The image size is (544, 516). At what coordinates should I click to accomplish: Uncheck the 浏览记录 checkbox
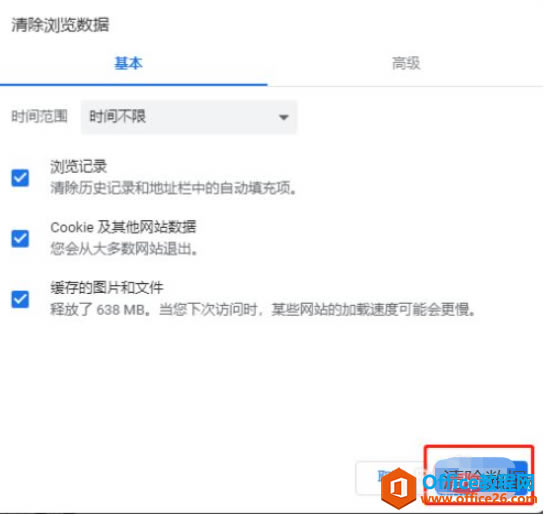point(20,178)
